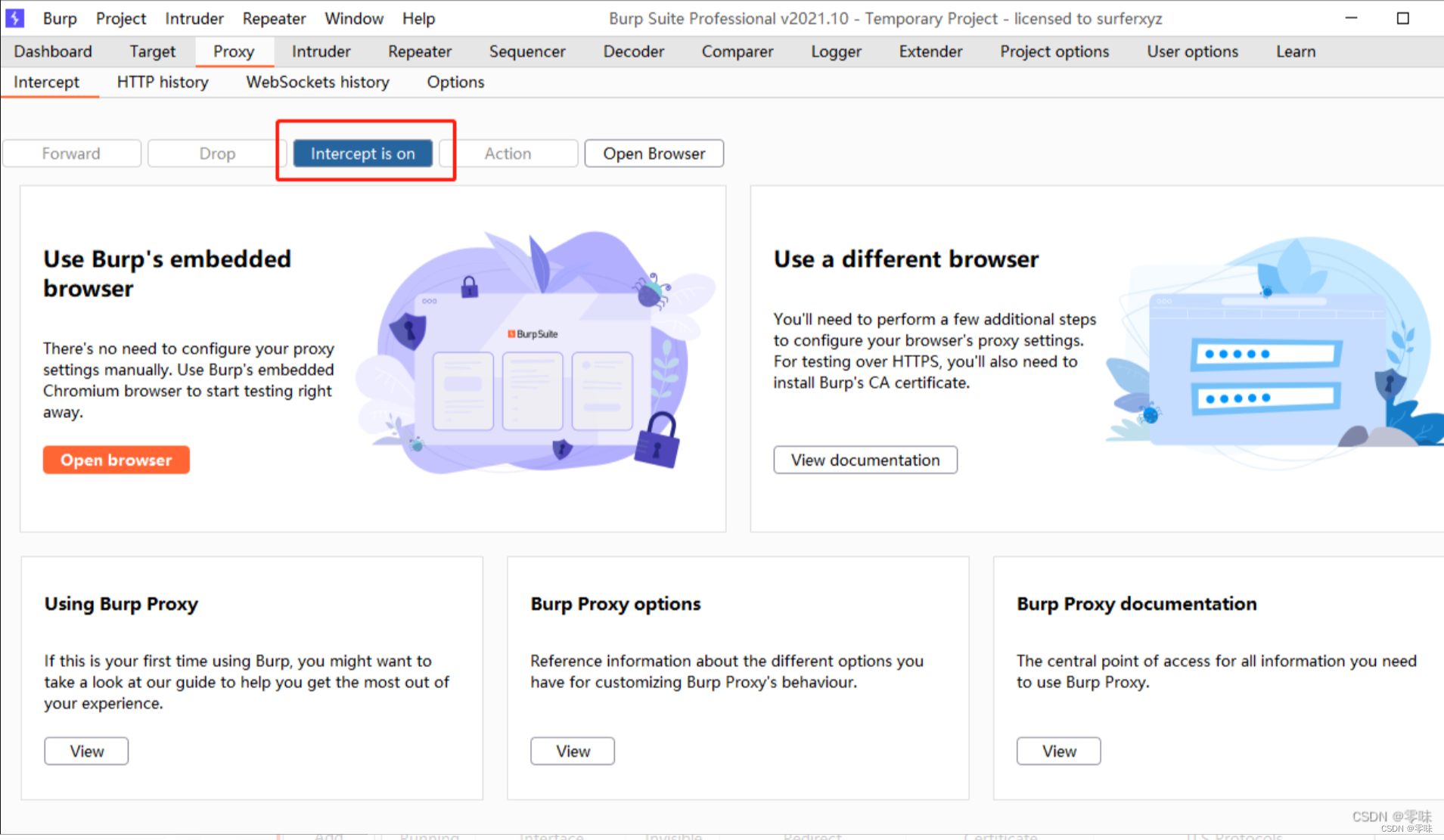Click the "Use a different browser" heading
The height and width of the screenshot is (840, 1444).
tap(906, 259)
